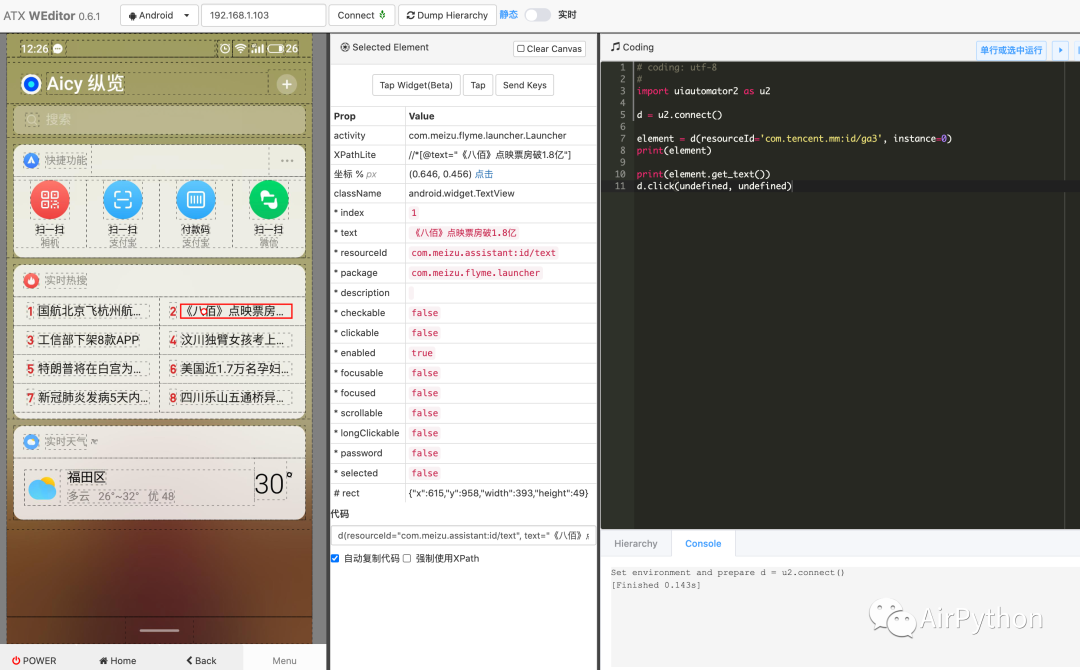1080x670 pixels.
Task: Enable the 强制使用XPath checkbox
Action: click(407, 558)
